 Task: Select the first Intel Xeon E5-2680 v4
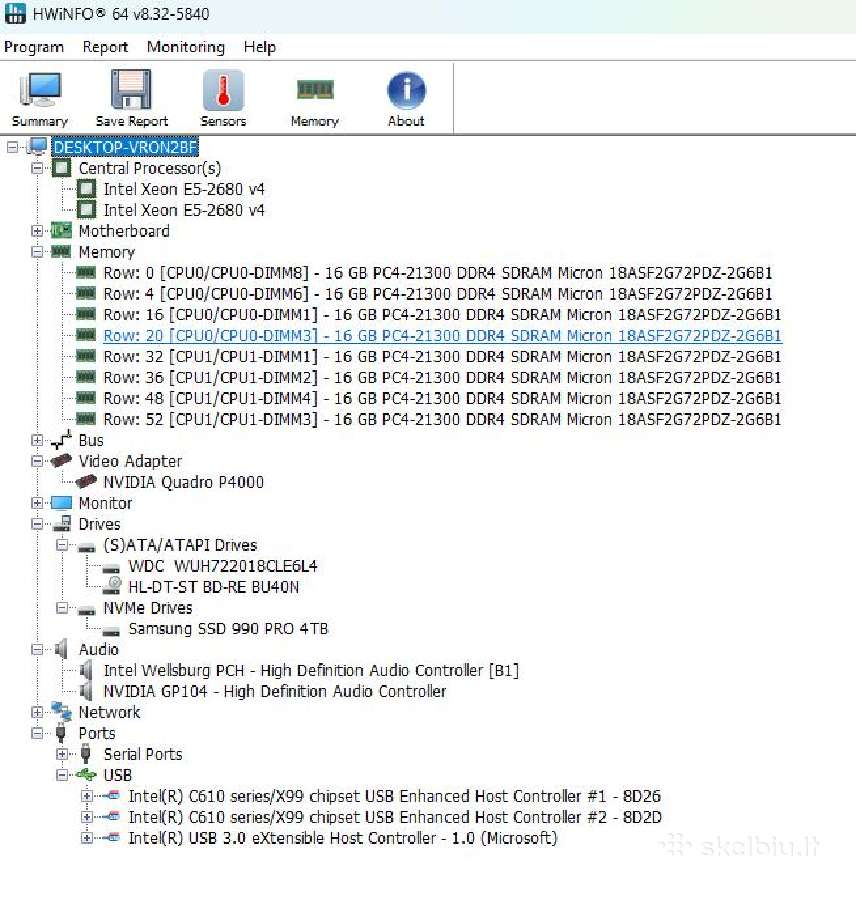184,189
